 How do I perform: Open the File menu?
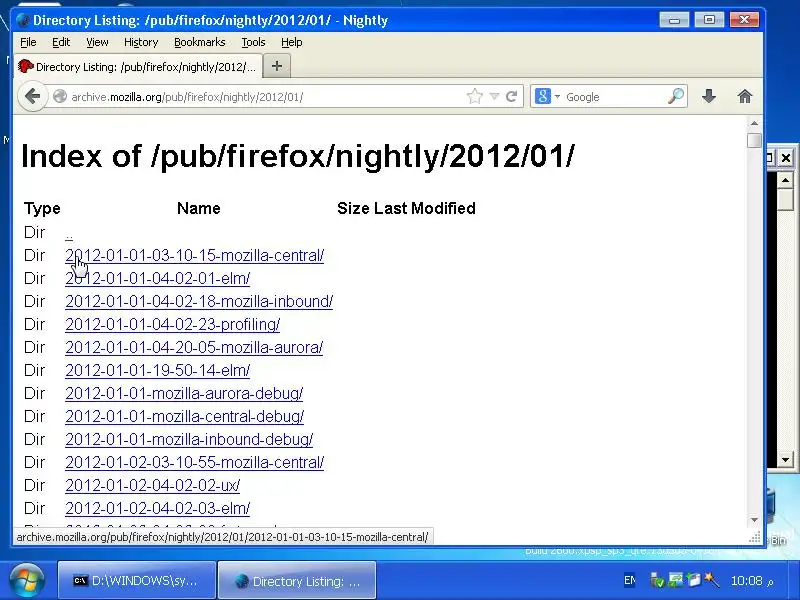pyautogui.click(x=28, y=42)
